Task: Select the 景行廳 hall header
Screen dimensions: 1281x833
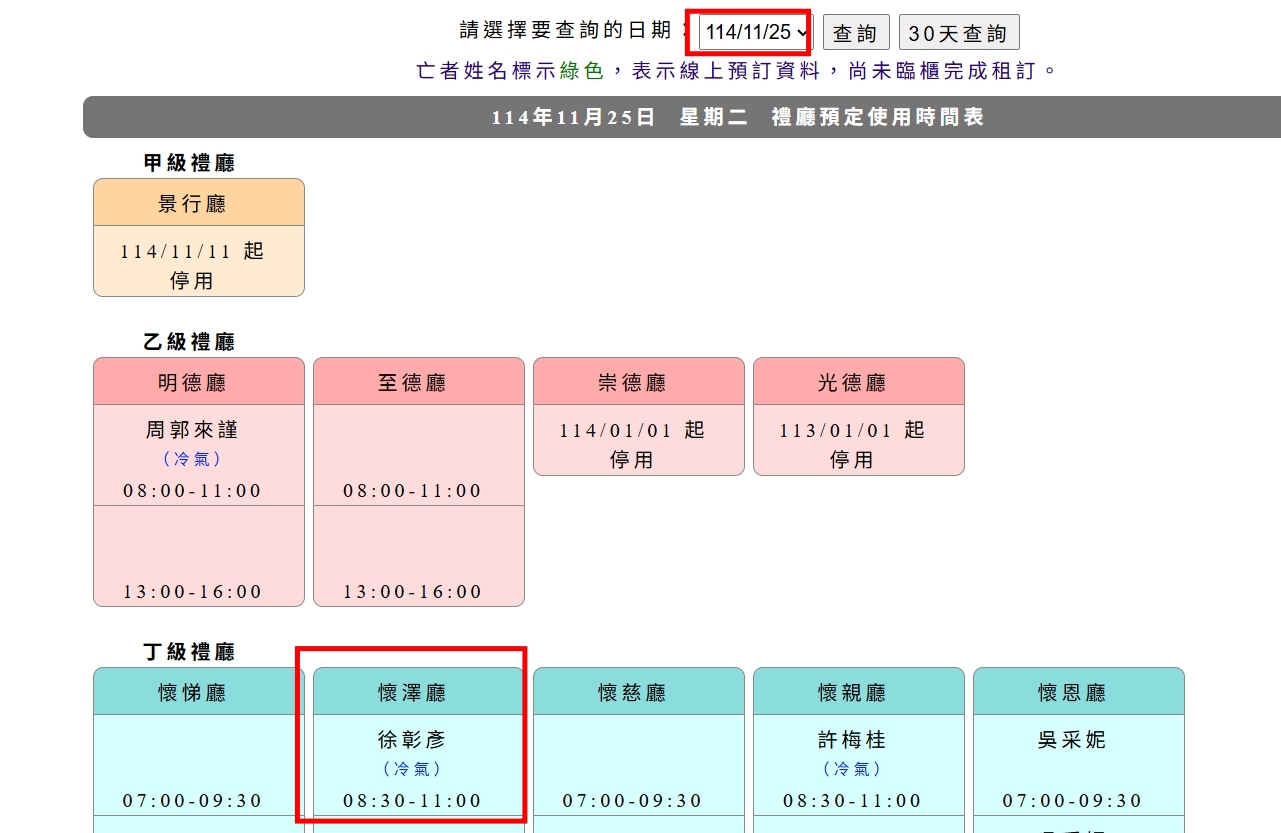Action: (198, 203)
